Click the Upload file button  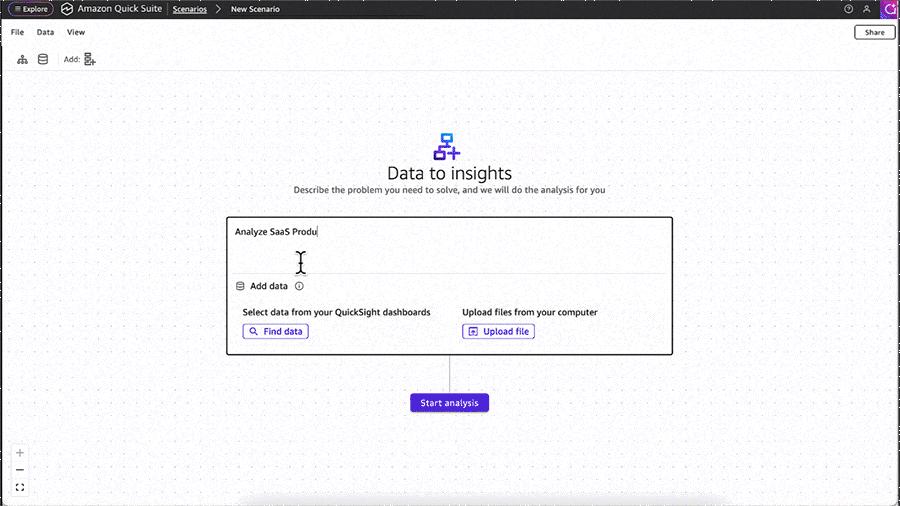click(498, 332)
